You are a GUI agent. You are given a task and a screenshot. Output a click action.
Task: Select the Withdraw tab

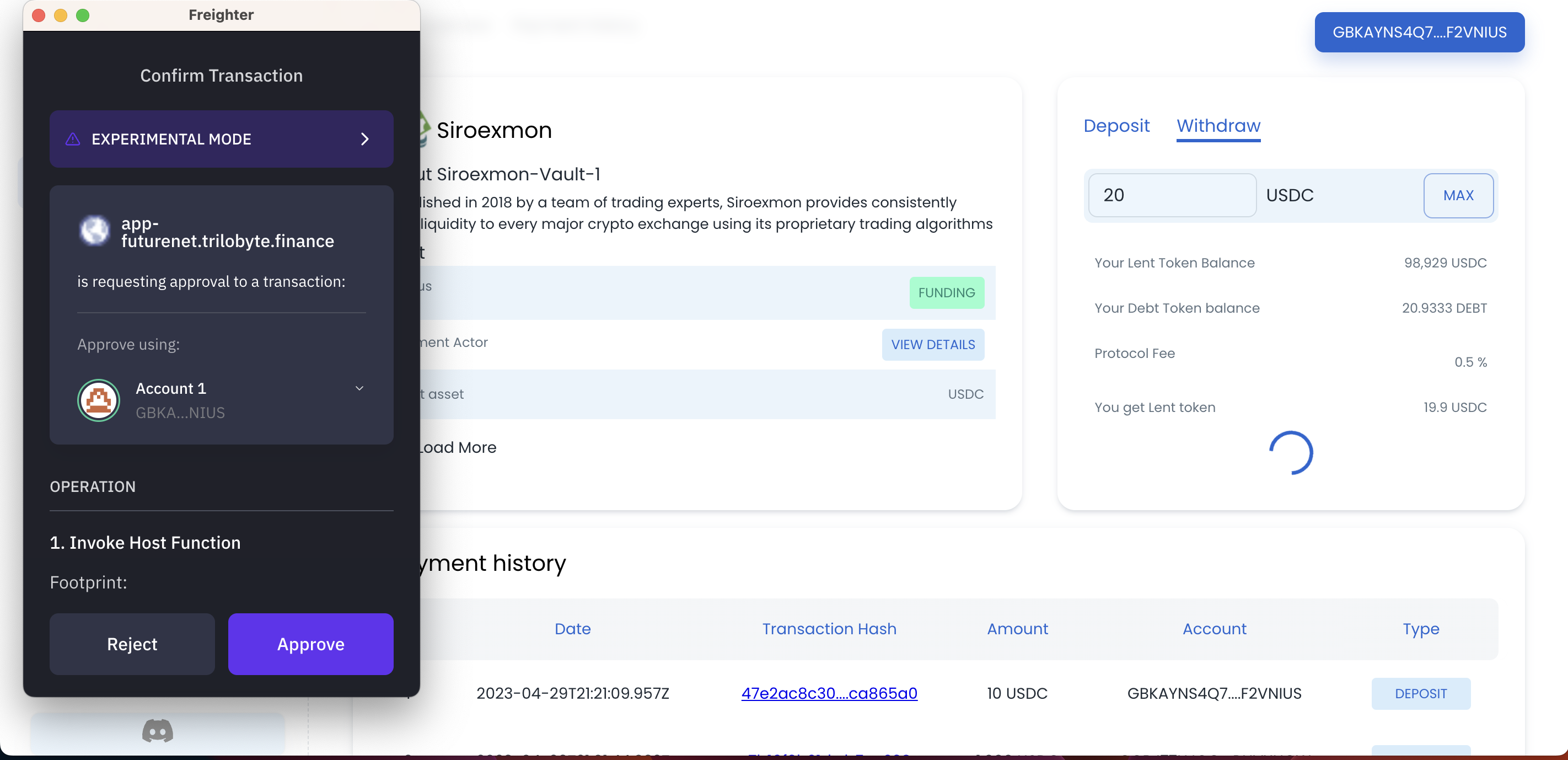pos(1218,125)
